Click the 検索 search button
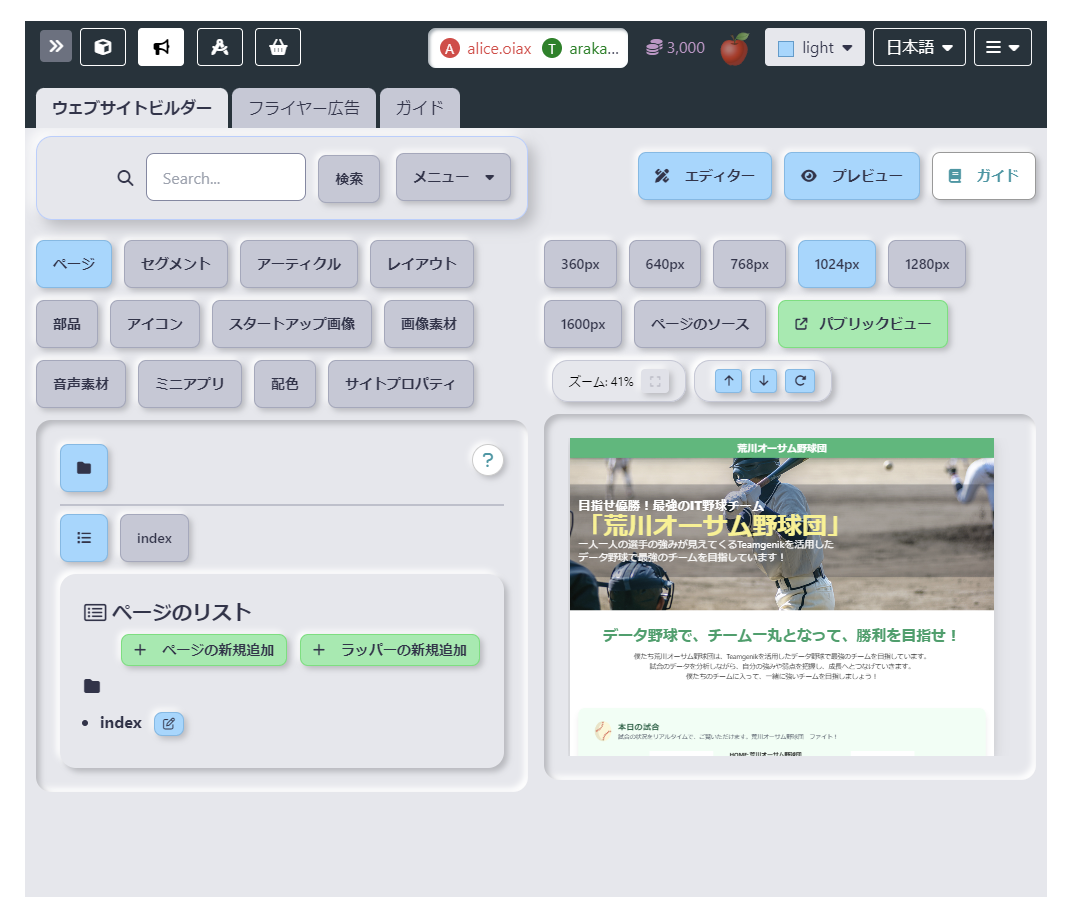 point(349,178)
